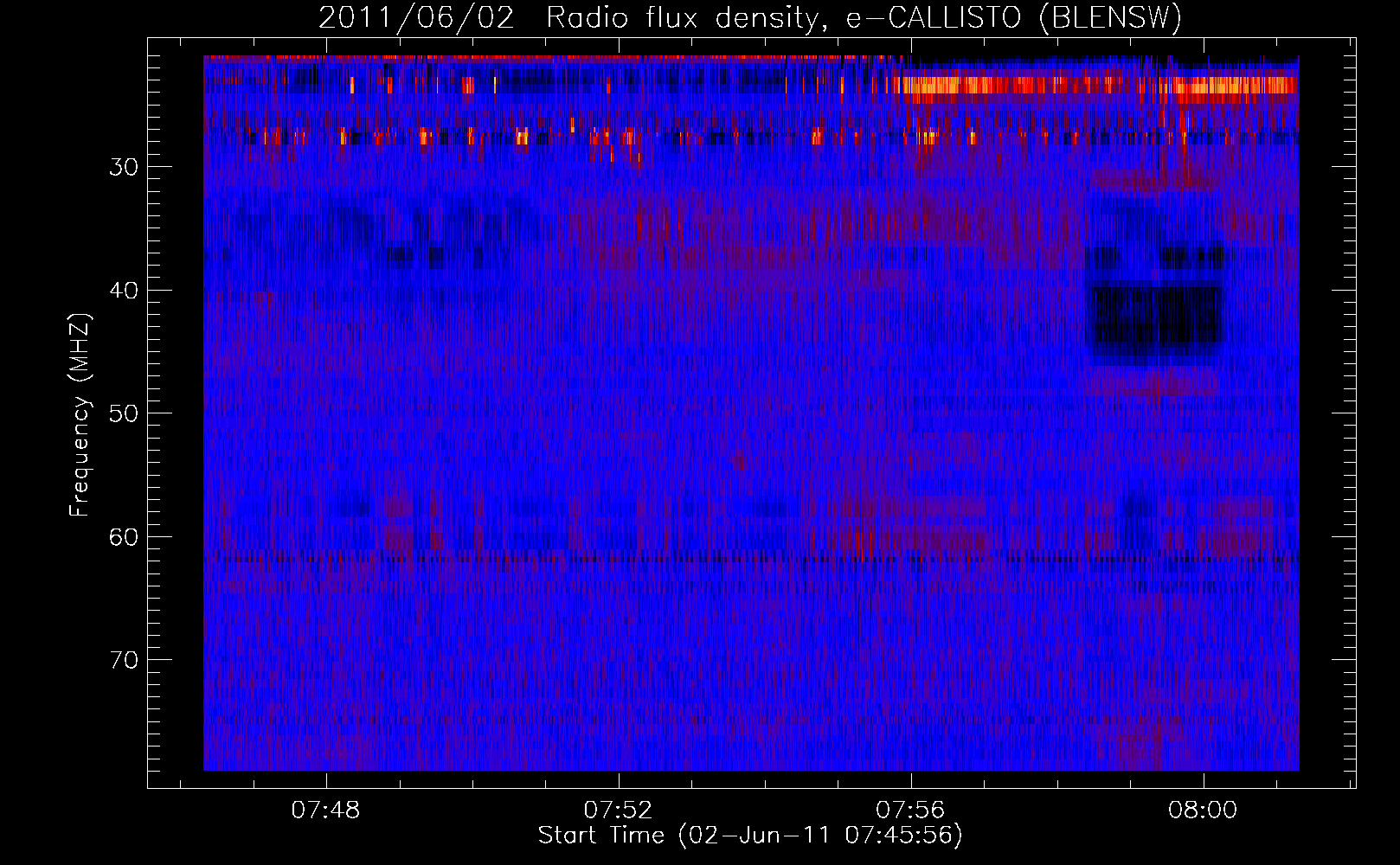
Task: Click the 07:56 time tick label
Action: [910, 811]
